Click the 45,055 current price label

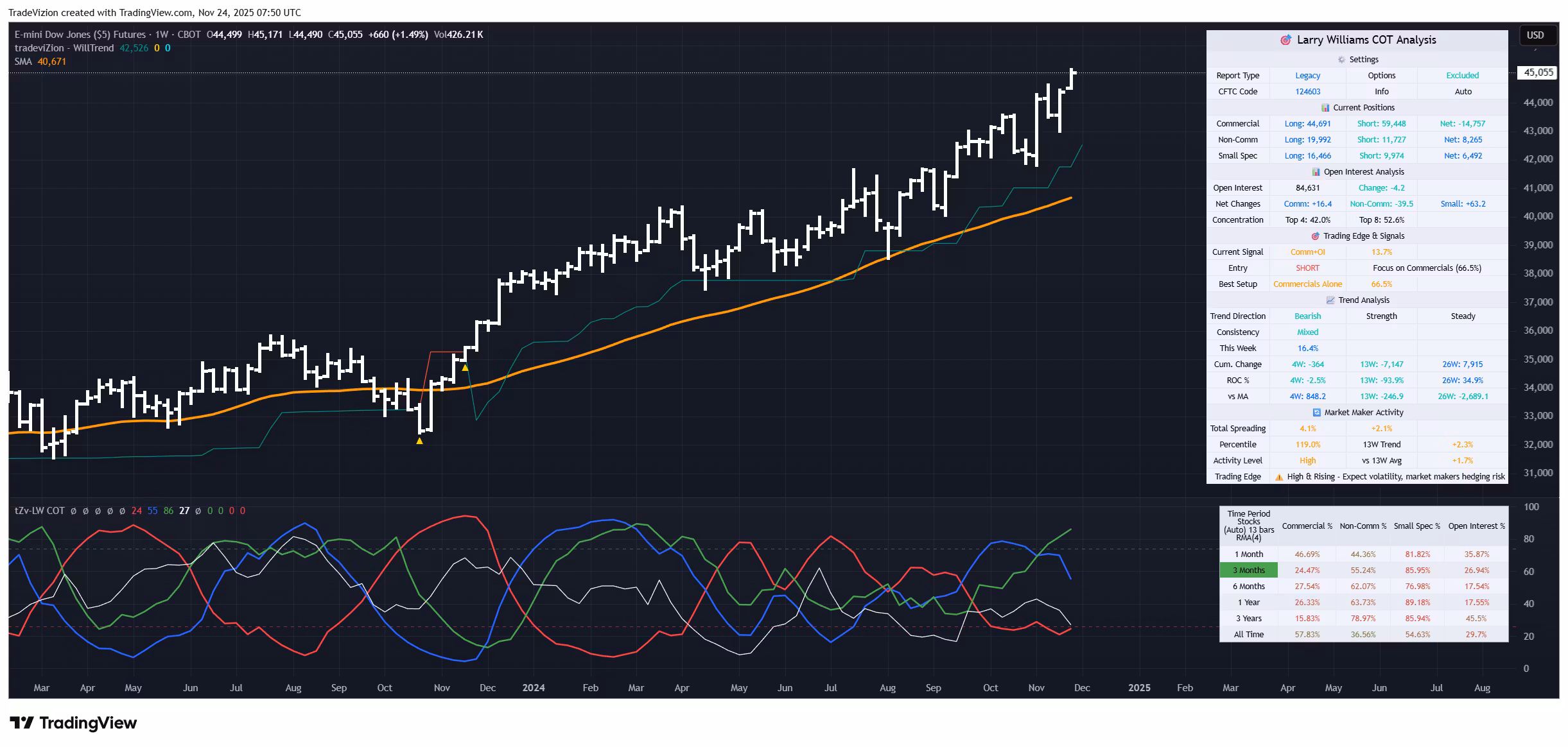1538,73
